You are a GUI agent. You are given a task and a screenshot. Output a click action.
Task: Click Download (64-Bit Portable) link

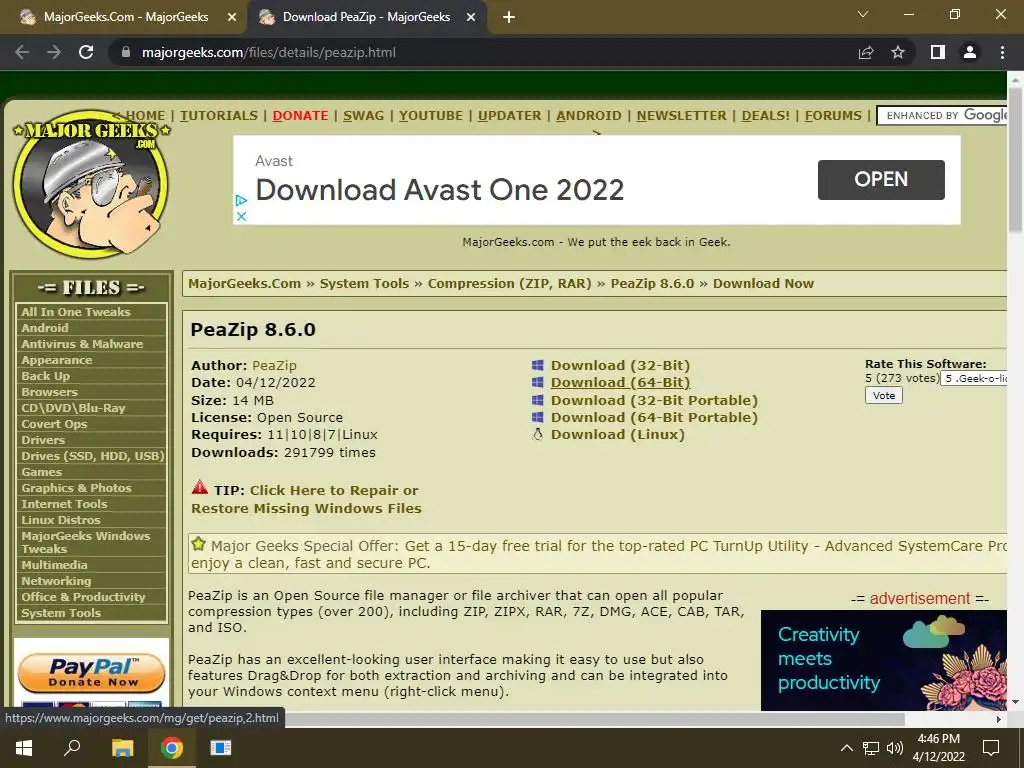point(654,417)
